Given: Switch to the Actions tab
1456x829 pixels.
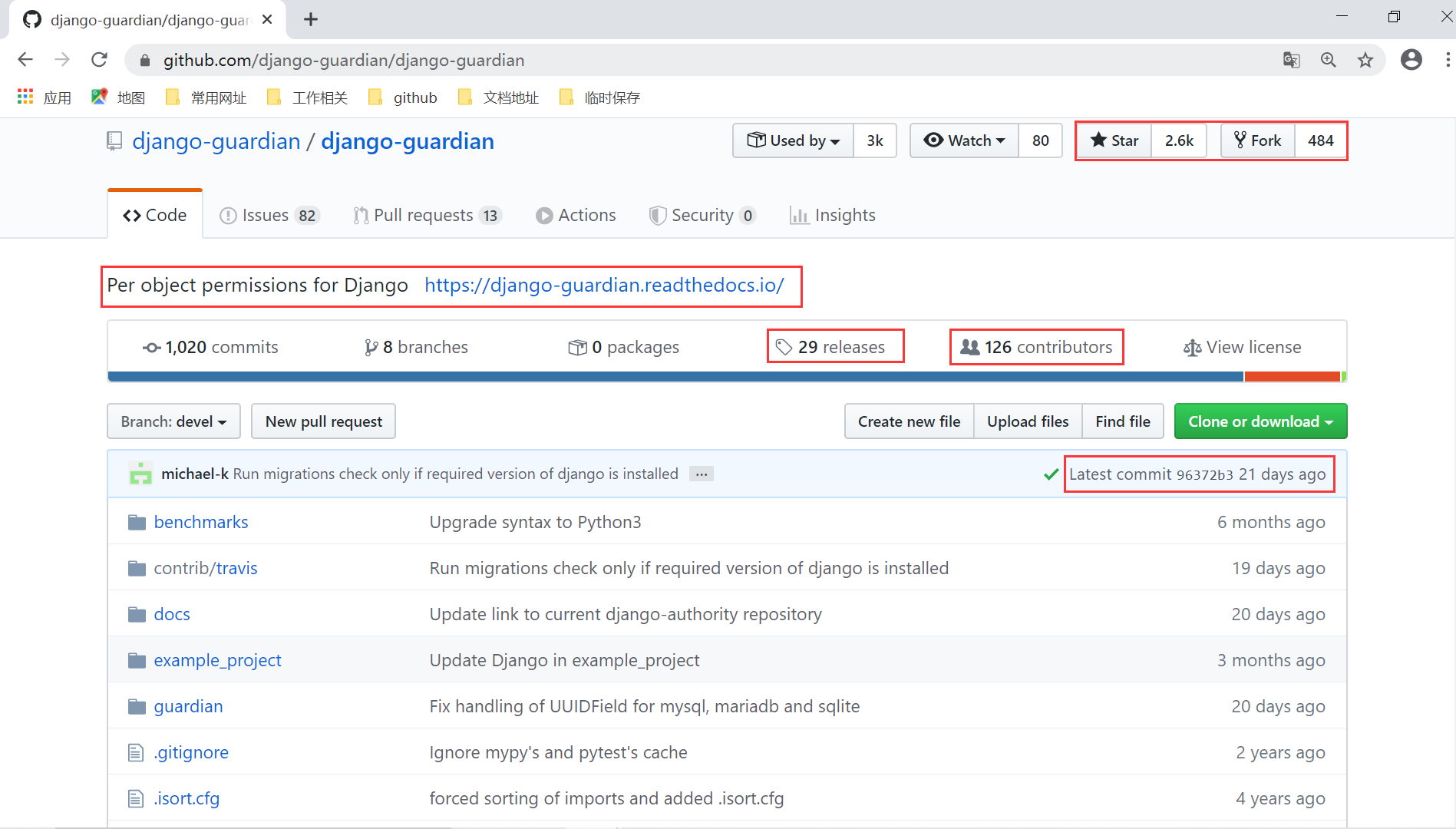Looking at the screenshot, I should (576, 215).
